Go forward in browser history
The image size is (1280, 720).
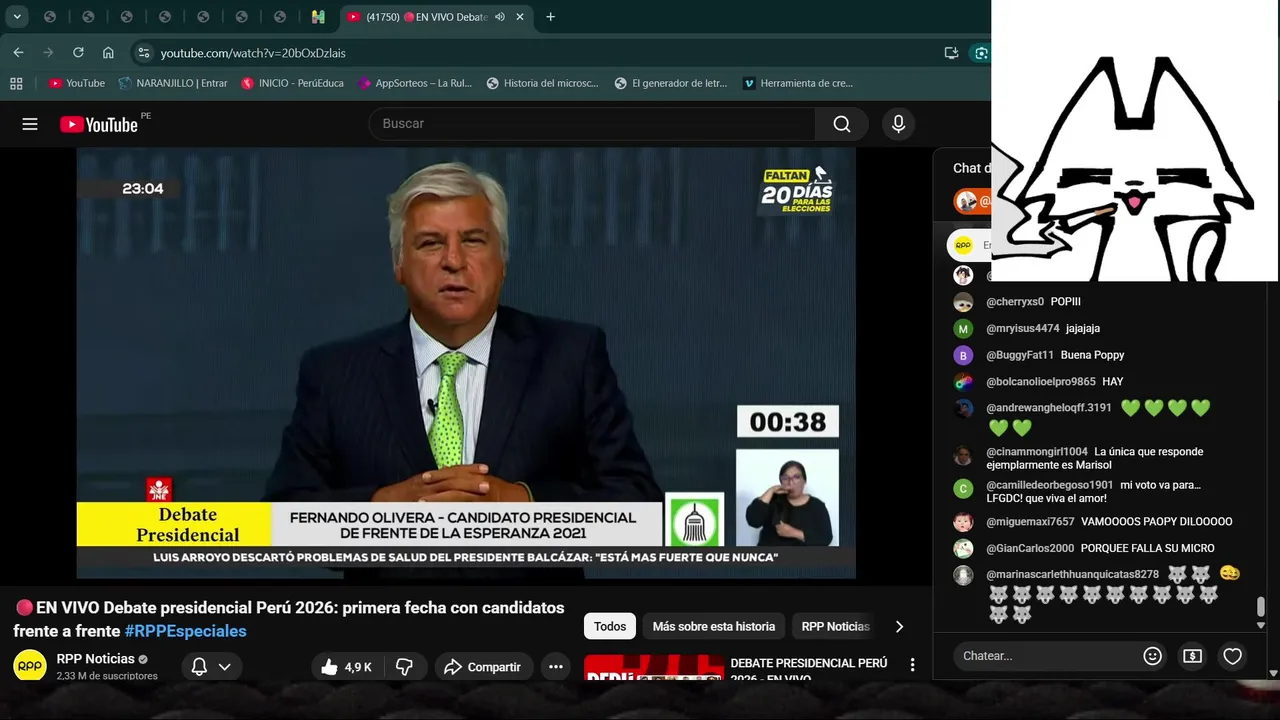[x=48, y=53]
